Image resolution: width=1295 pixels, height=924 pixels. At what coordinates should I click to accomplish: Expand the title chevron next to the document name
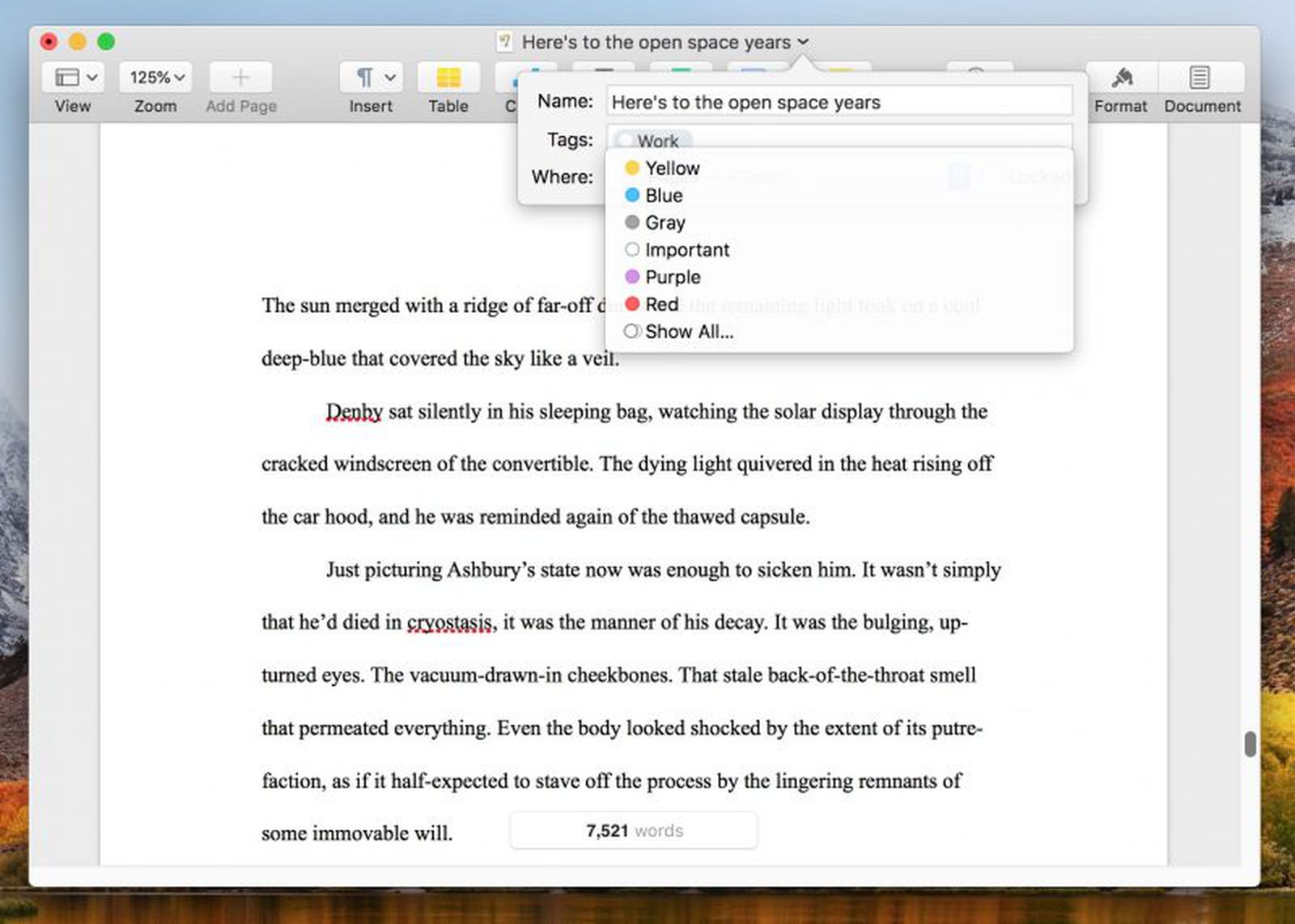click(802, 41)
